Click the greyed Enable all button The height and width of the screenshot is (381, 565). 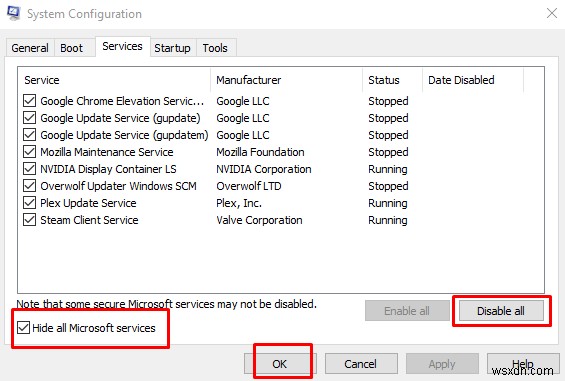[x=407, y=311]
